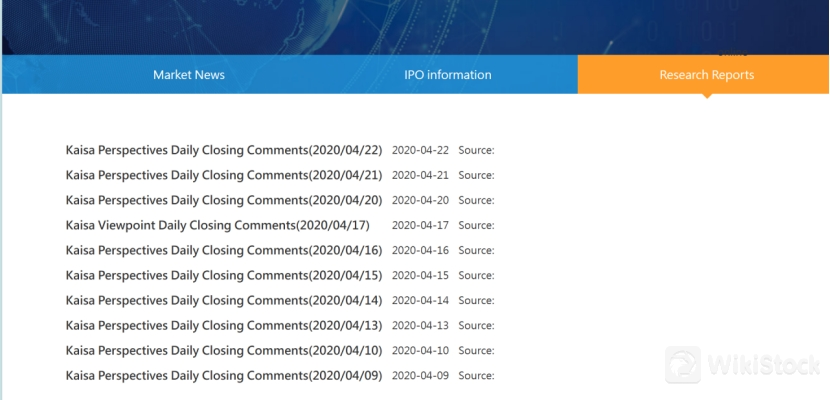This screenshot has height=400, width=830.
Task: Open Kaisa Perspectives Daily Closing Comments(2020/04/13)
Action: (224, 325)
